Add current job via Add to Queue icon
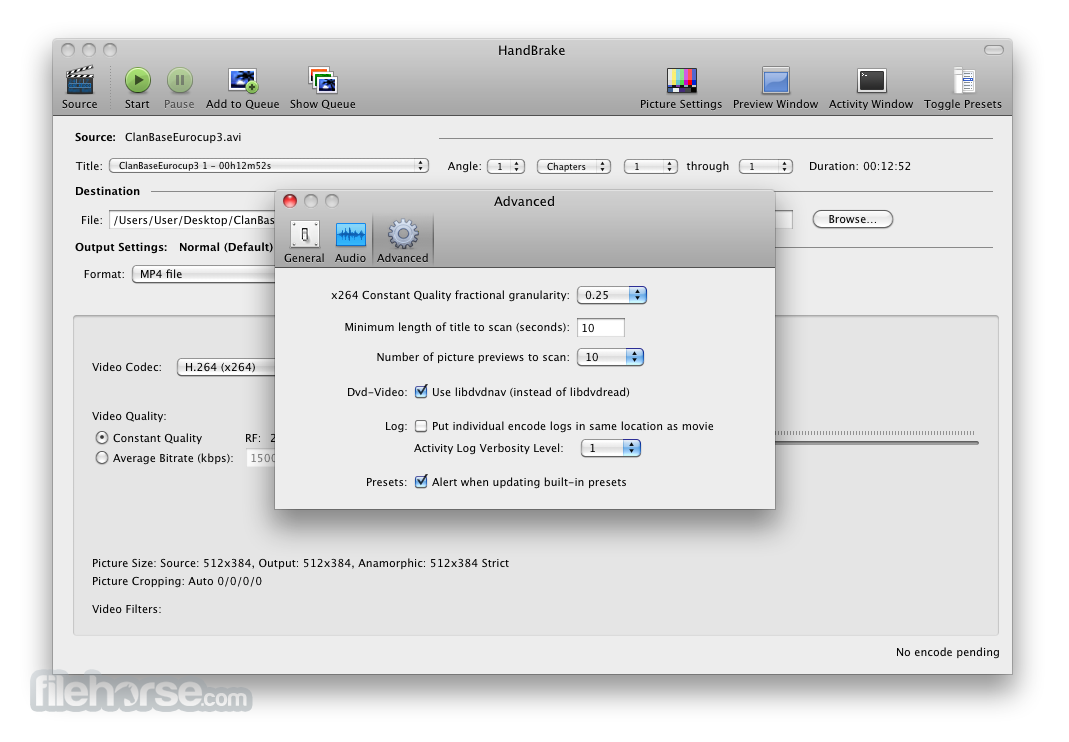1069x742 pixels. pos(243,80)
